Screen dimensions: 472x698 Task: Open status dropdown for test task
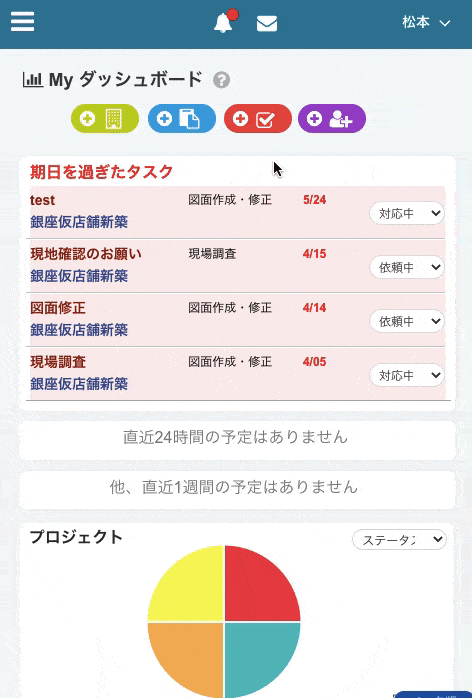pos(407,213)
